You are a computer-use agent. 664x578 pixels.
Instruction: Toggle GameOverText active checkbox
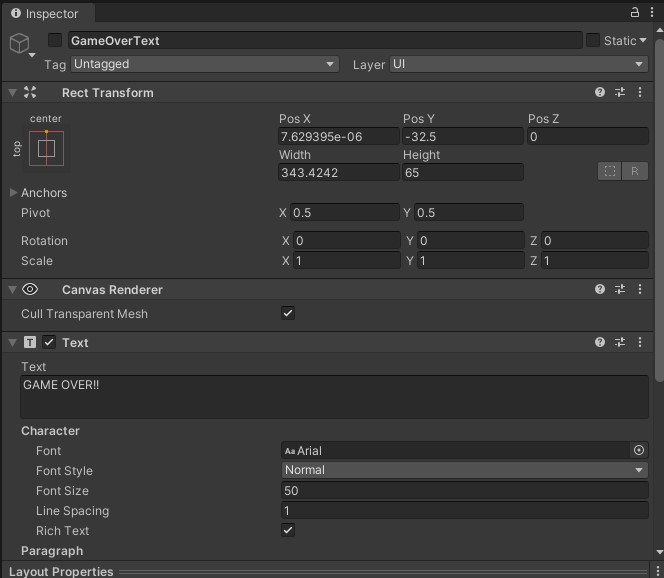(55, 41)
